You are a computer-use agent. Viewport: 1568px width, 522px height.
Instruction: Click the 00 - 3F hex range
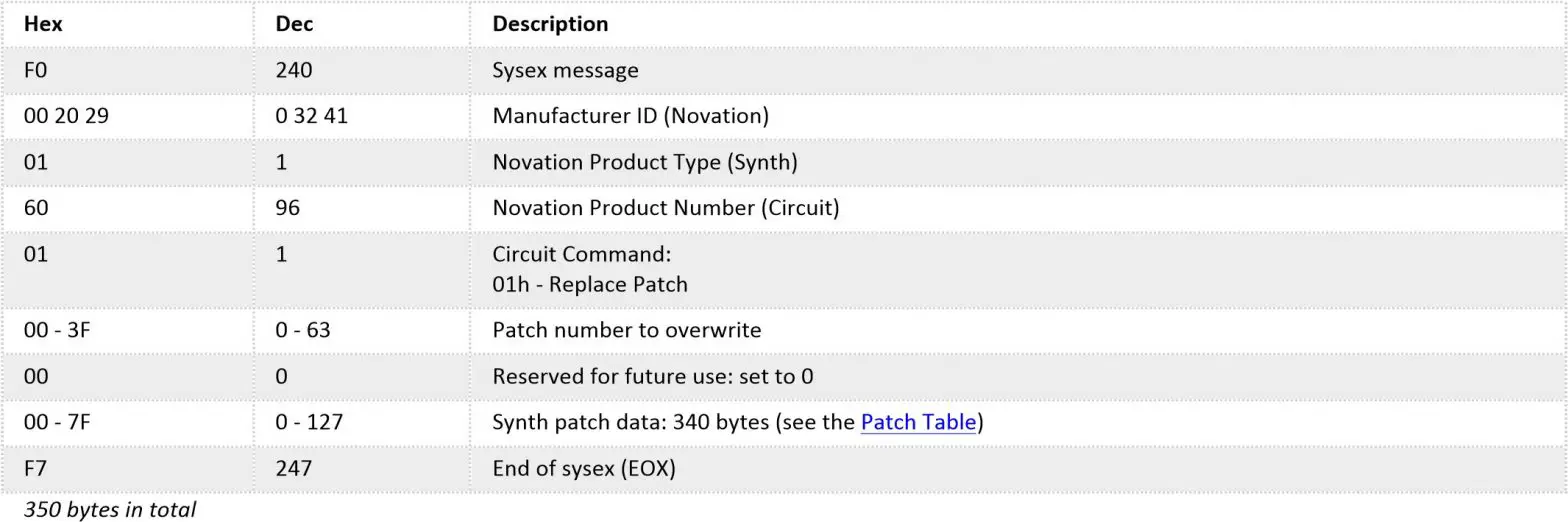pos(57,330)
